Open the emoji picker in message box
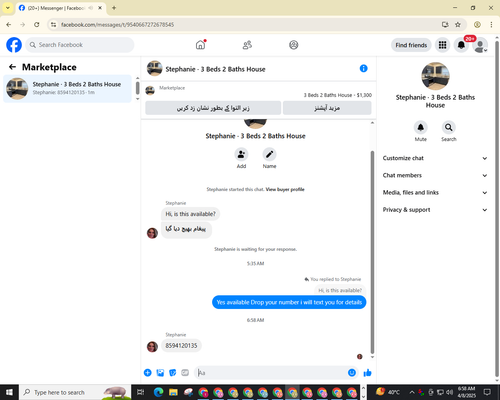The width and height of the screenshot is (500, 400). pos(352,373)
